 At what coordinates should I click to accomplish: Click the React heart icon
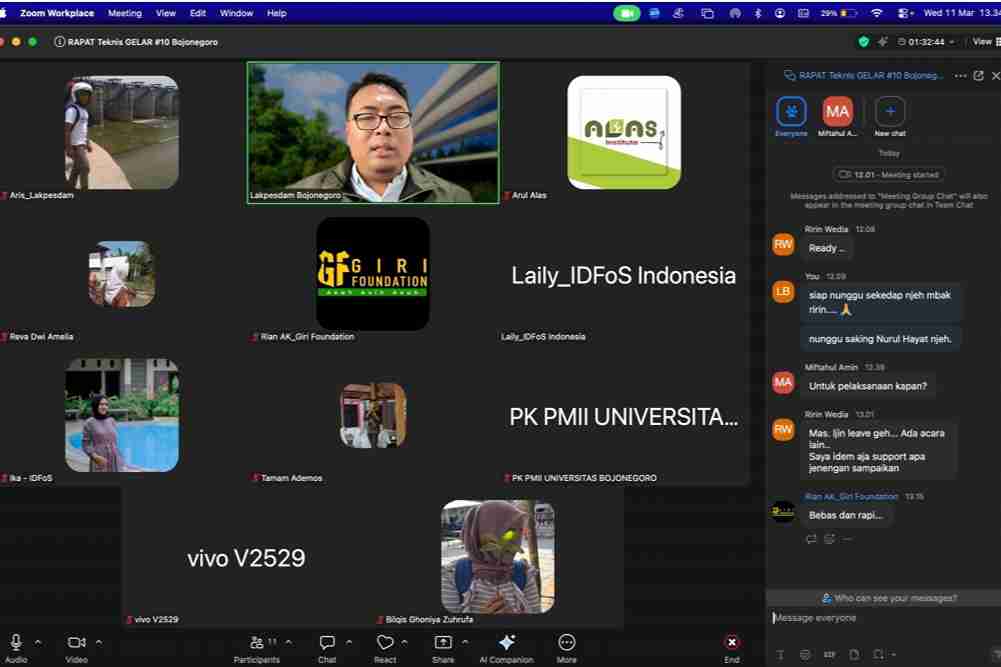pos(385,642)
